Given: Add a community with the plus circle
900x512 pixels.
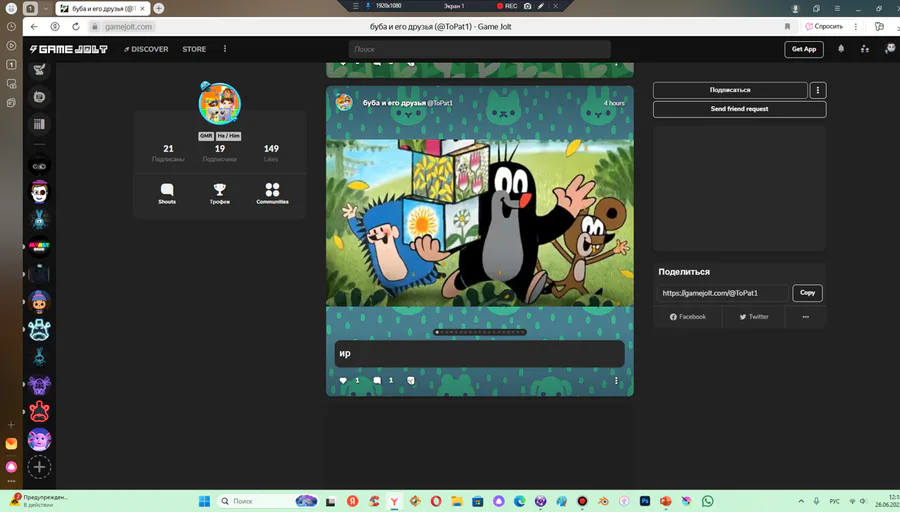Looking at the screenshot, I should (39, 467).
